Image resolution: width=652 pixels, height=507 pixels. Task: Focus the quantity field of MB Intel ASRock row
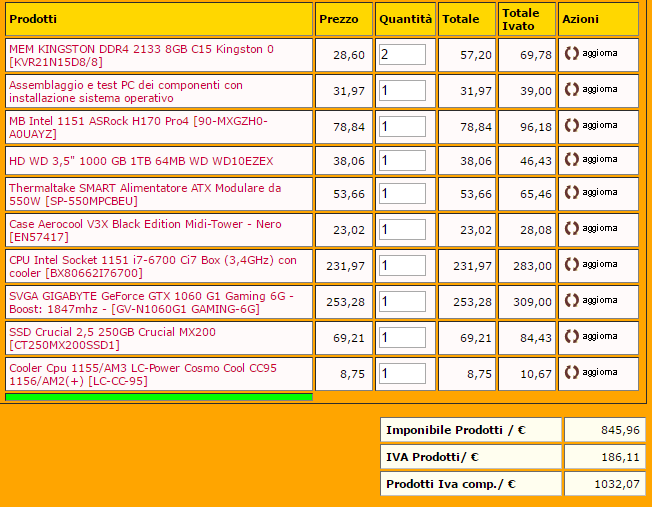tap(402, 126)
